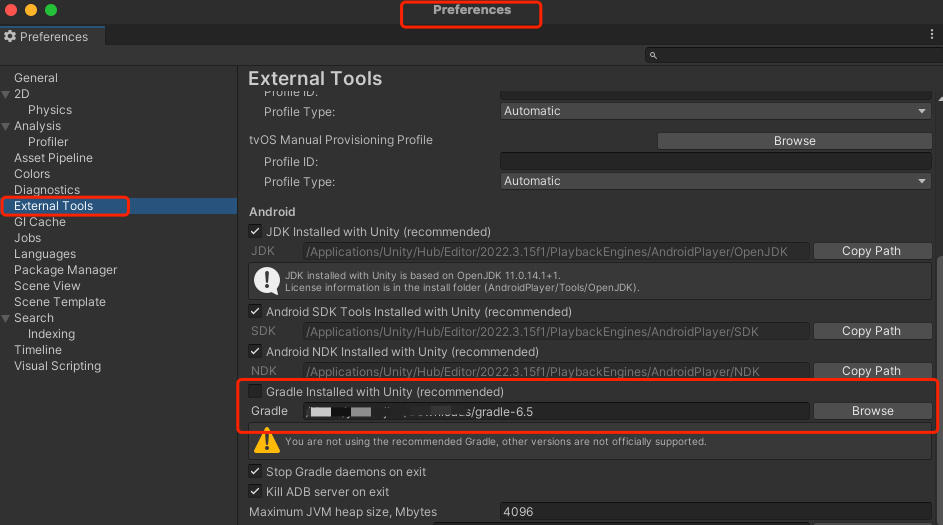The height and width of the screenshot is (525, 943).
Task: Click the Gradle path text field
Action: tap(556, 411)
